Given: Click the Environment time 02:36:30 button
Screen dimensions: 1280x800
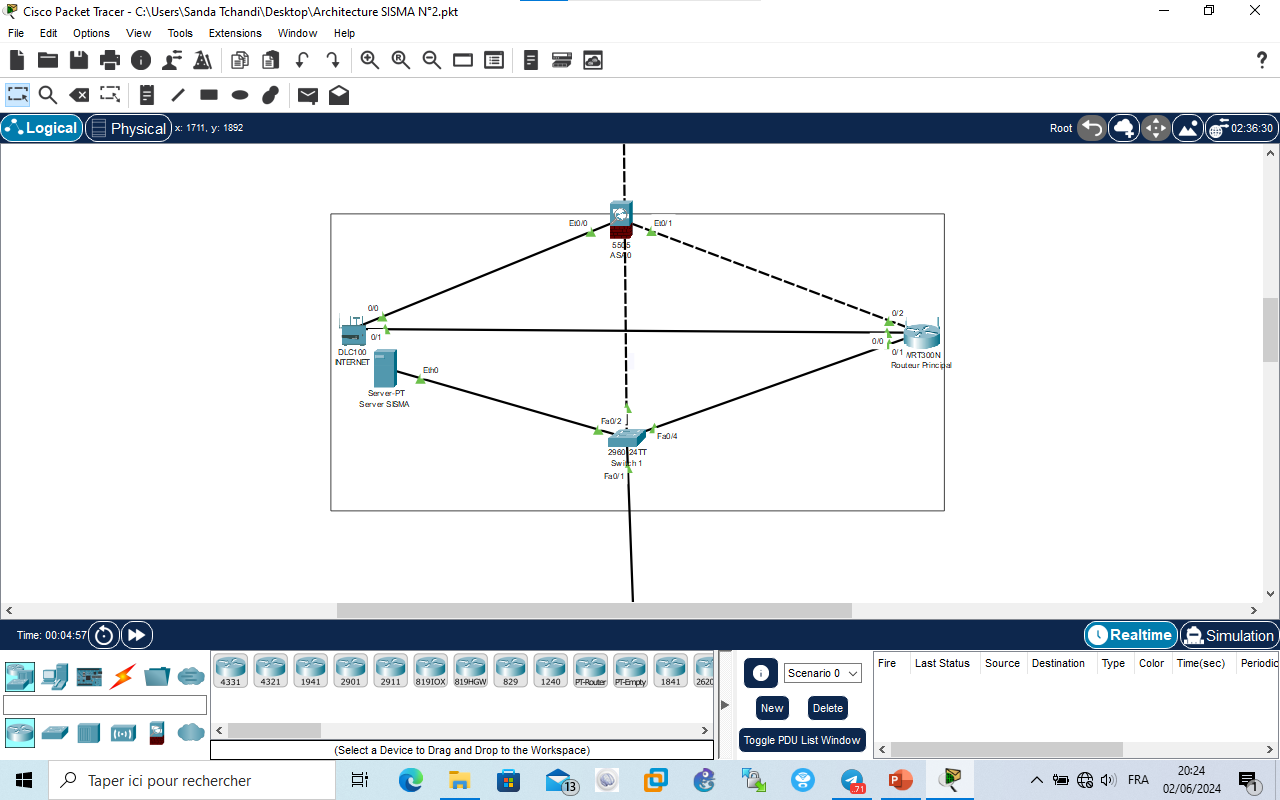Looking at the screenshot, I should point(1241,128).
